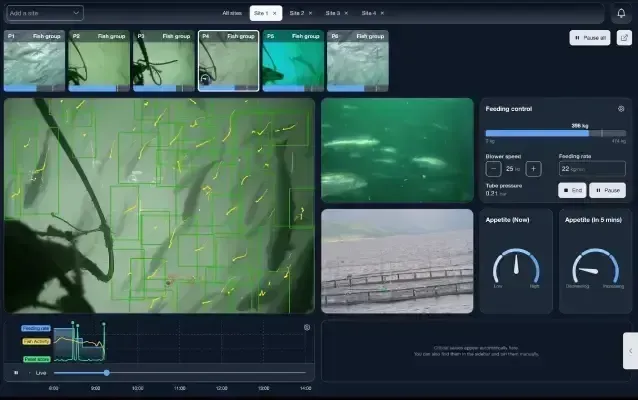Open Feeding control settings gear
638x400 pixels.
621,109
